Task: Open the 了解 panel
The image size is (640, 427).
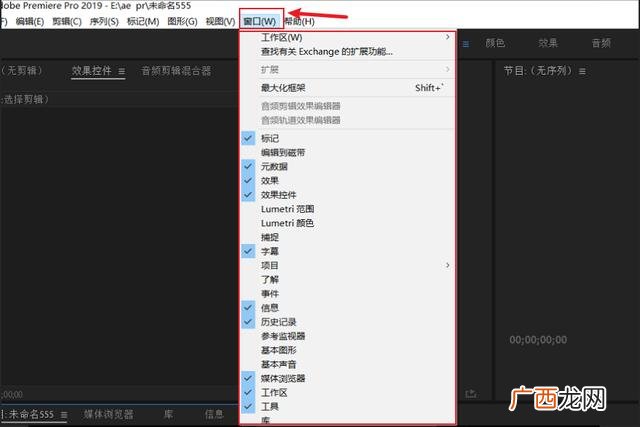Action: click(348, 280)
